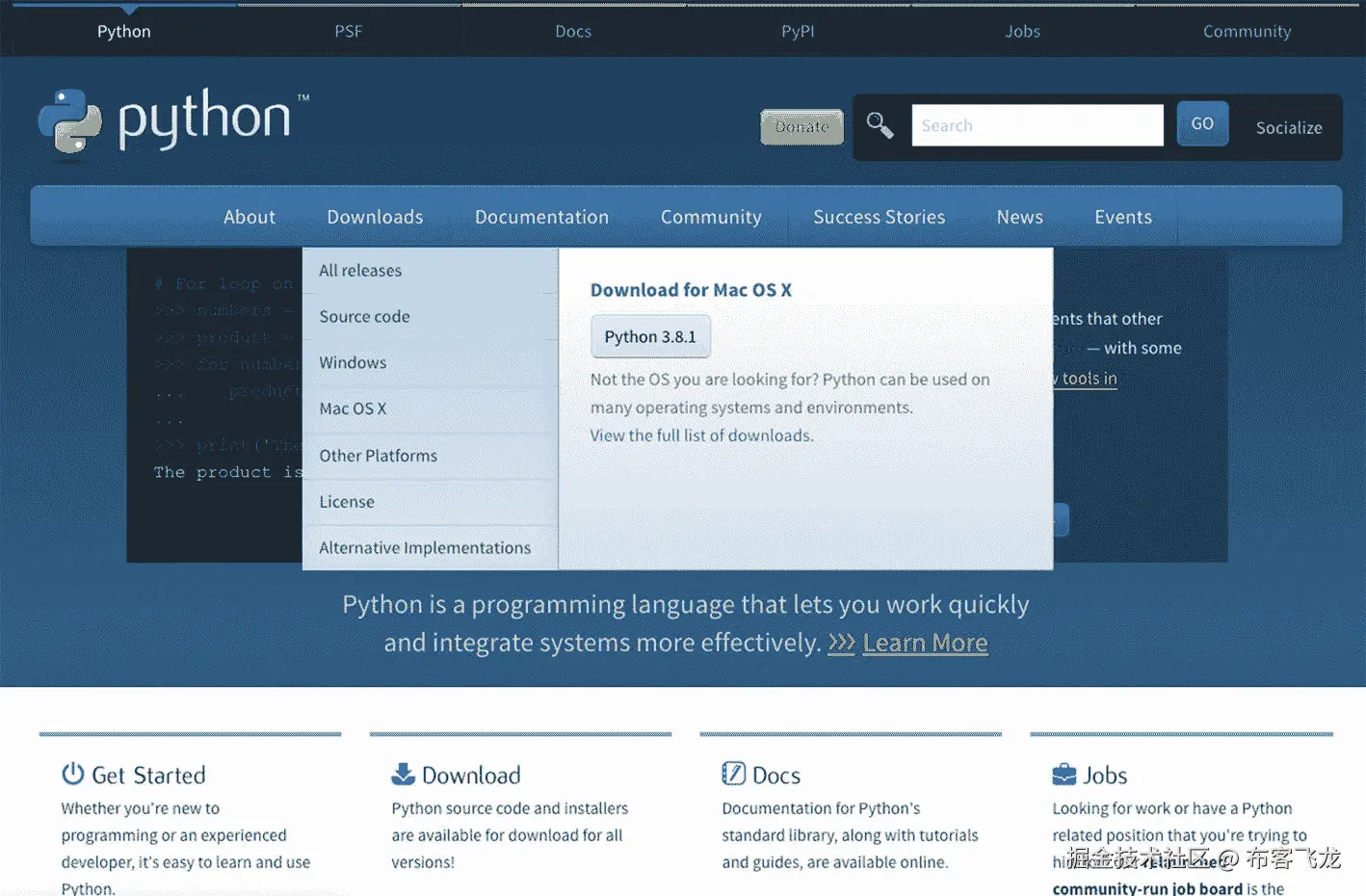Open the Docs top tab

[573, 31]
